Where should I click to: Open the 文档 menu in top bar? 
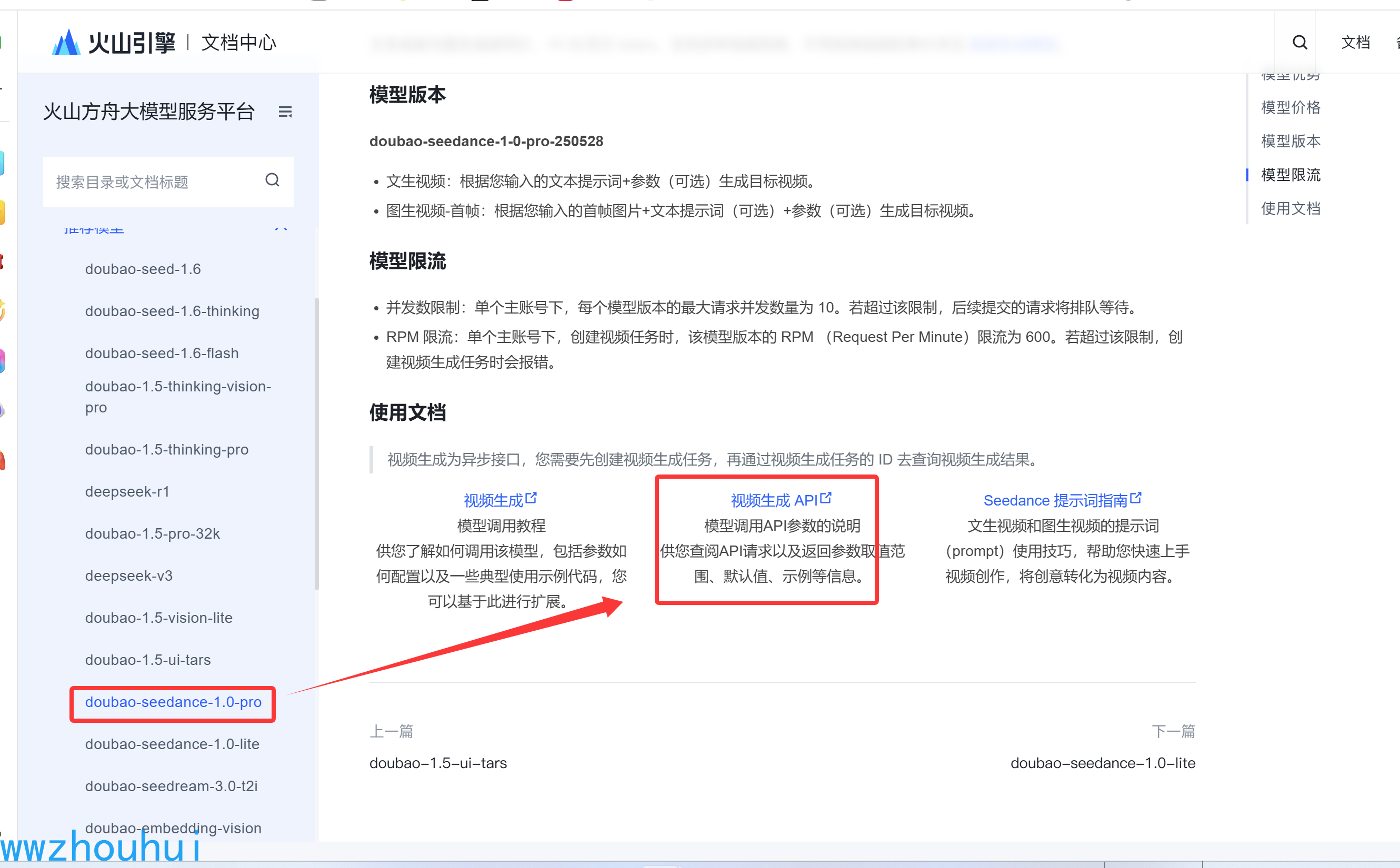[1355, 43]
